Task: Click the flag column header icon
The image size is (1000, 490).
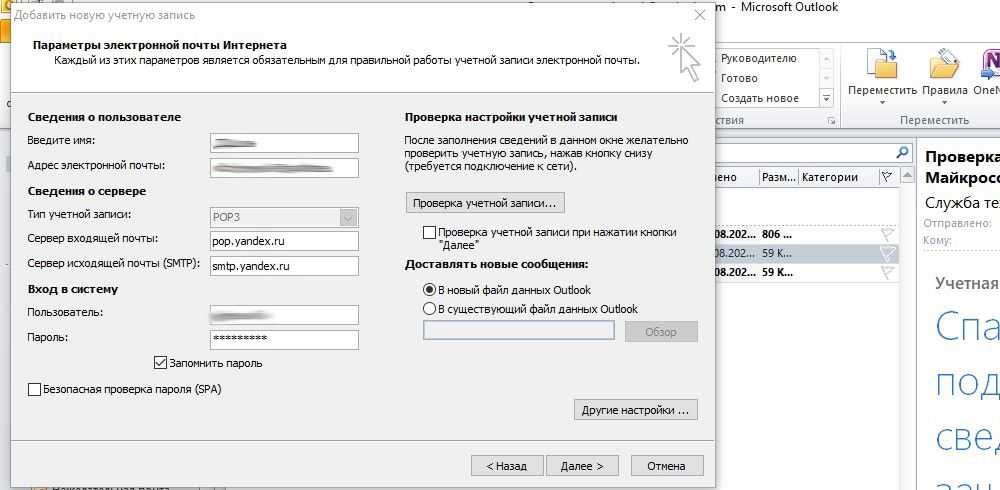Action: tap(886, 177)
